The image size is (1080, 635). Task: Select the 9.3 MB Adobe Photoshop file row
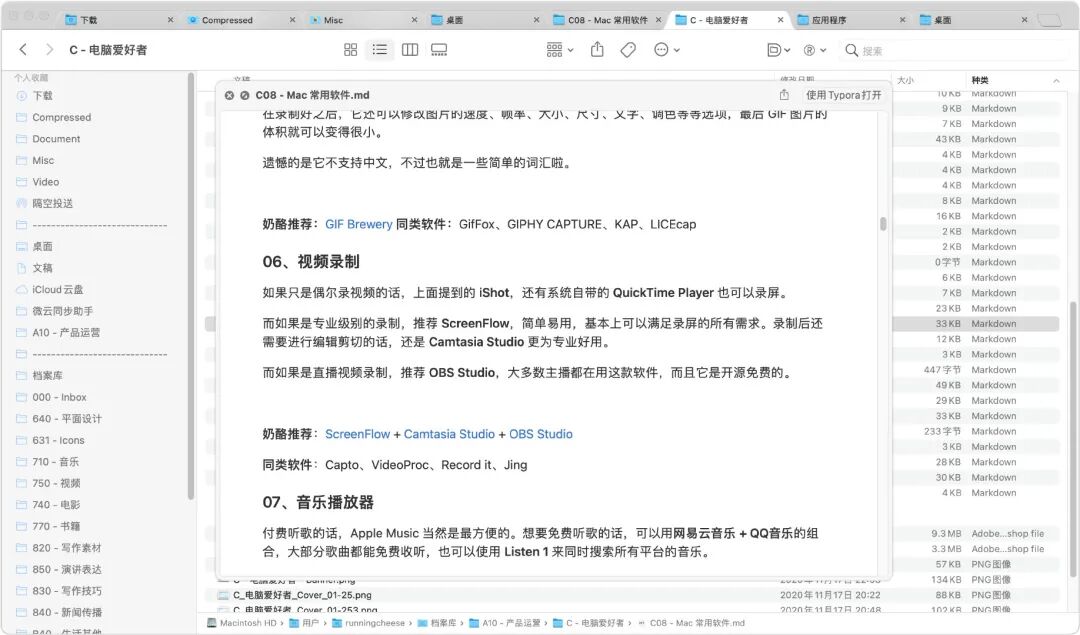[976, 533]
